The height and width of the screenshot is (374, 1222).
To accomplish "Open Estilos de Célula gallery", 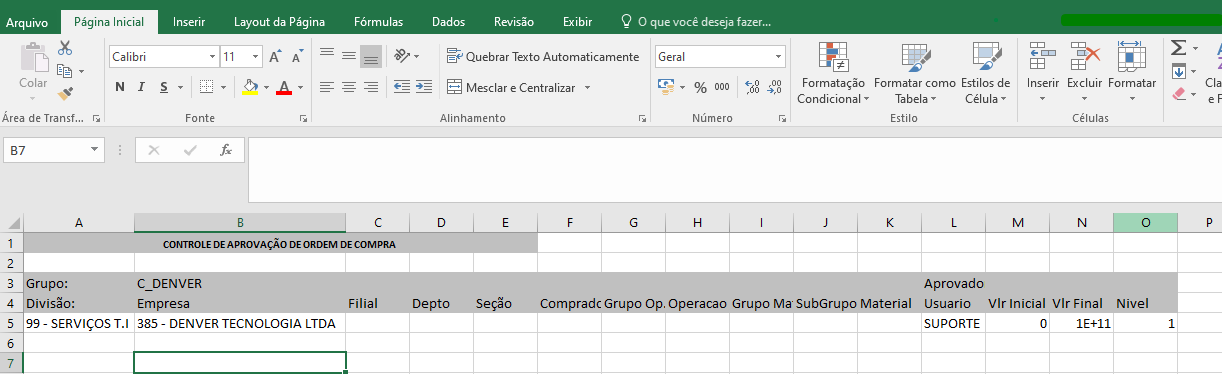I will pos(986,72).
